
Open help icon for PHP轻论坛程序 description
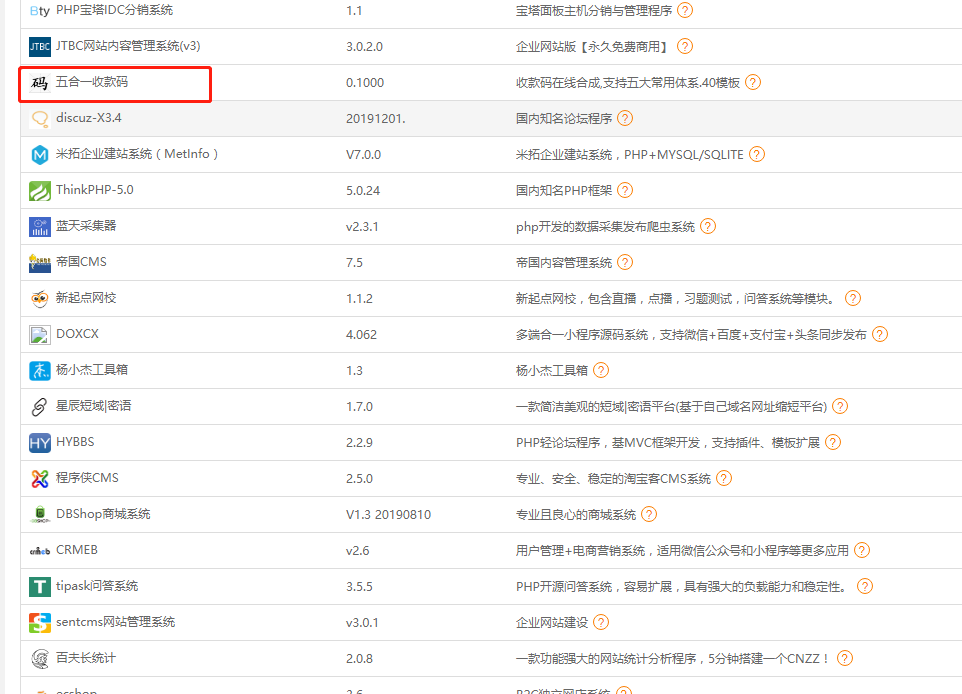(833, 442)
